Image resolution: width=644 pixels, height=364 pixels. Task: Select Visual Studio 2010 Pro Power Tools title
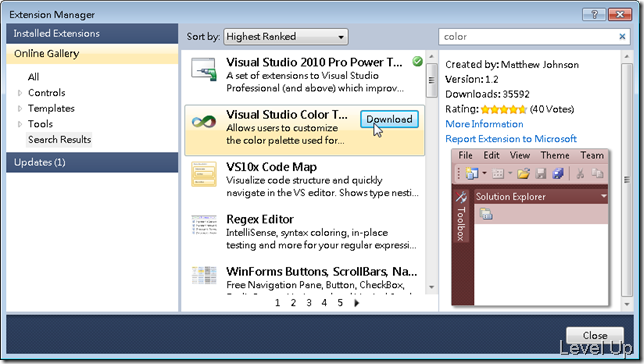click(x=314, y=62)
